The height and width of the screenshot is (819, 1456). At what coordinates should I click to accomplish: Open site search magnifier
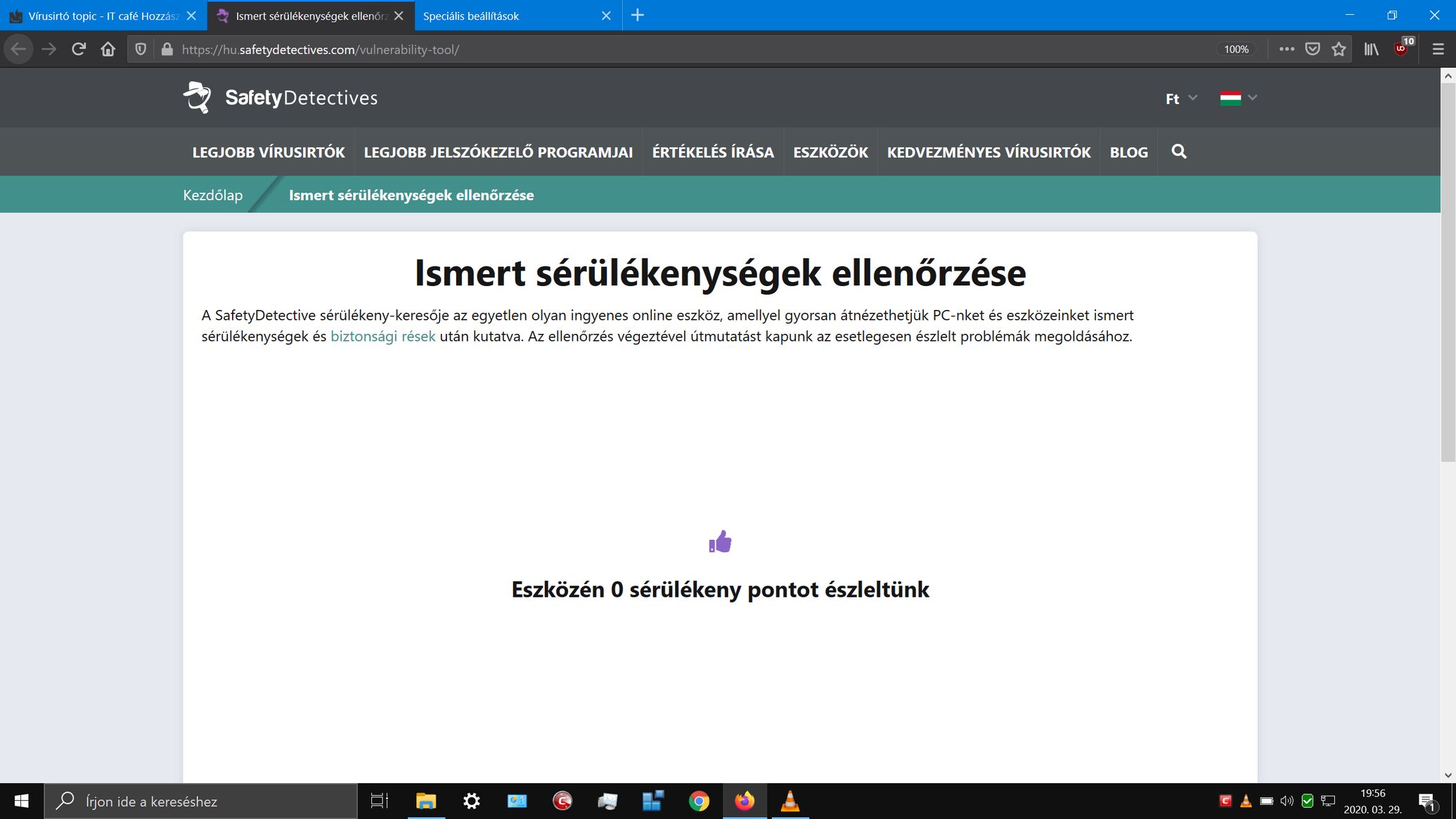(1179, 151)
